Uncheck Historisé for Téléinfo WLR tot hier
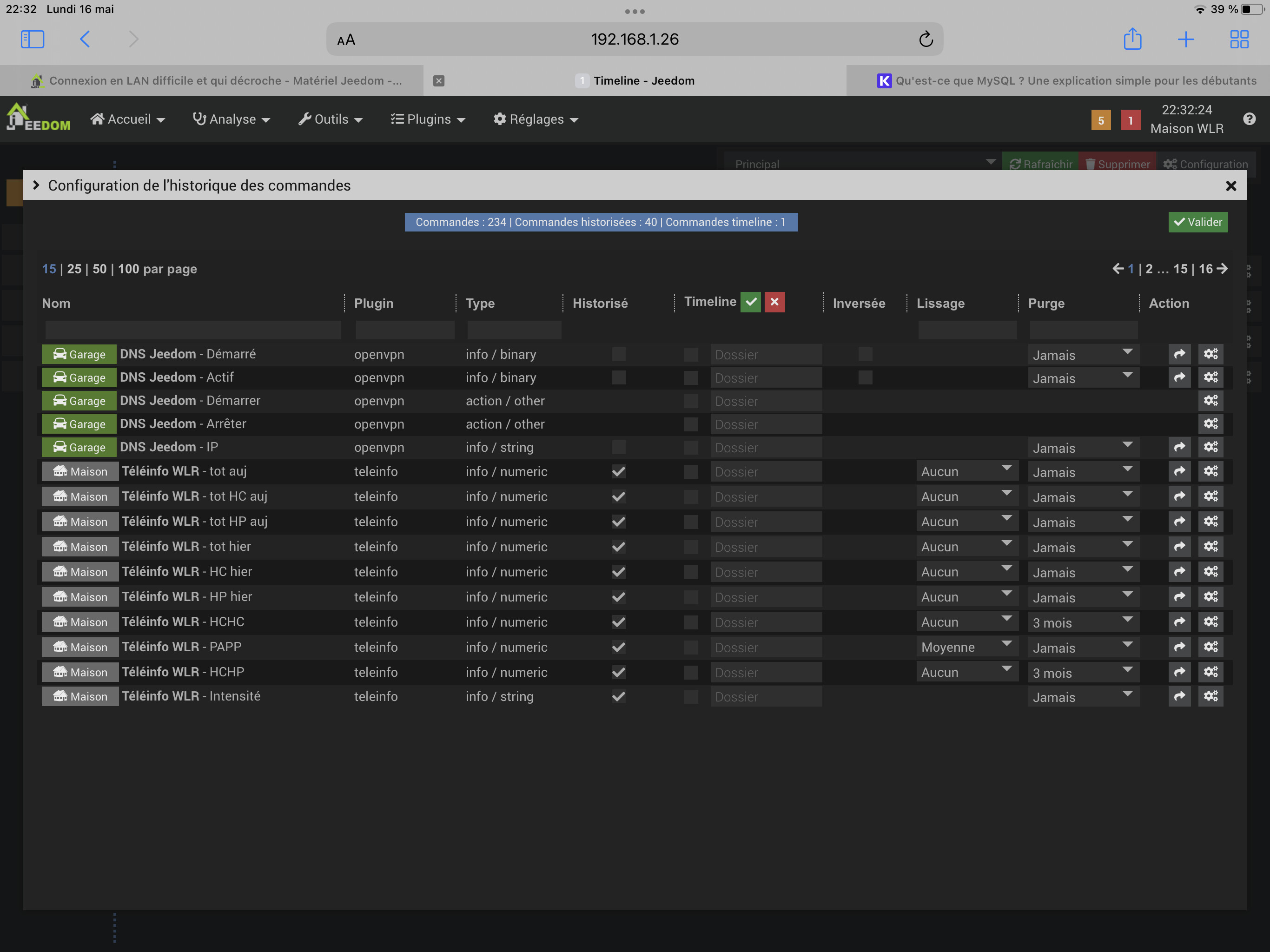This screenshot has height=952, width=1270. point(618,547)
